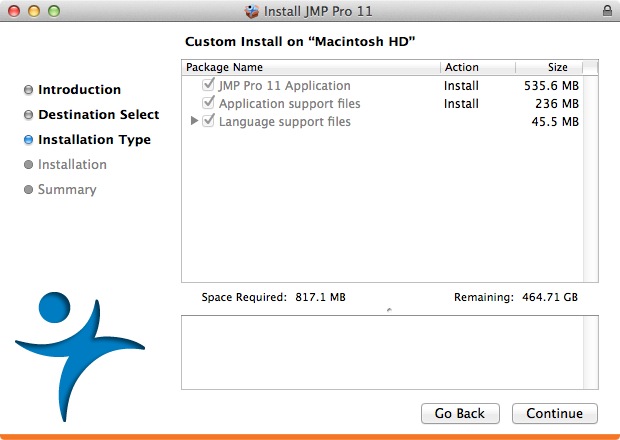Click the Installation step bullet
620x440 pixels.
[x=28, y=164]
